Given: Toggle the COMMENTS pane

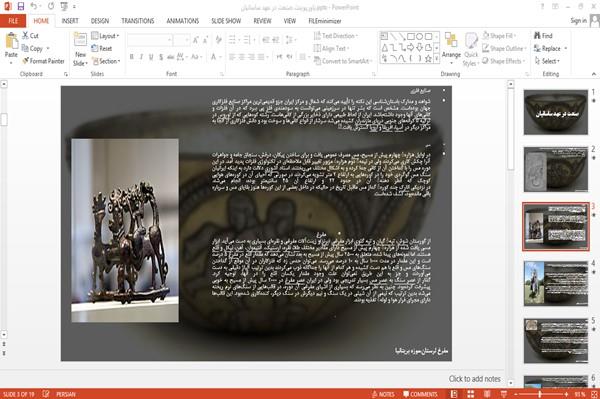Looking at the screenshot, I should tap(420, 394).
